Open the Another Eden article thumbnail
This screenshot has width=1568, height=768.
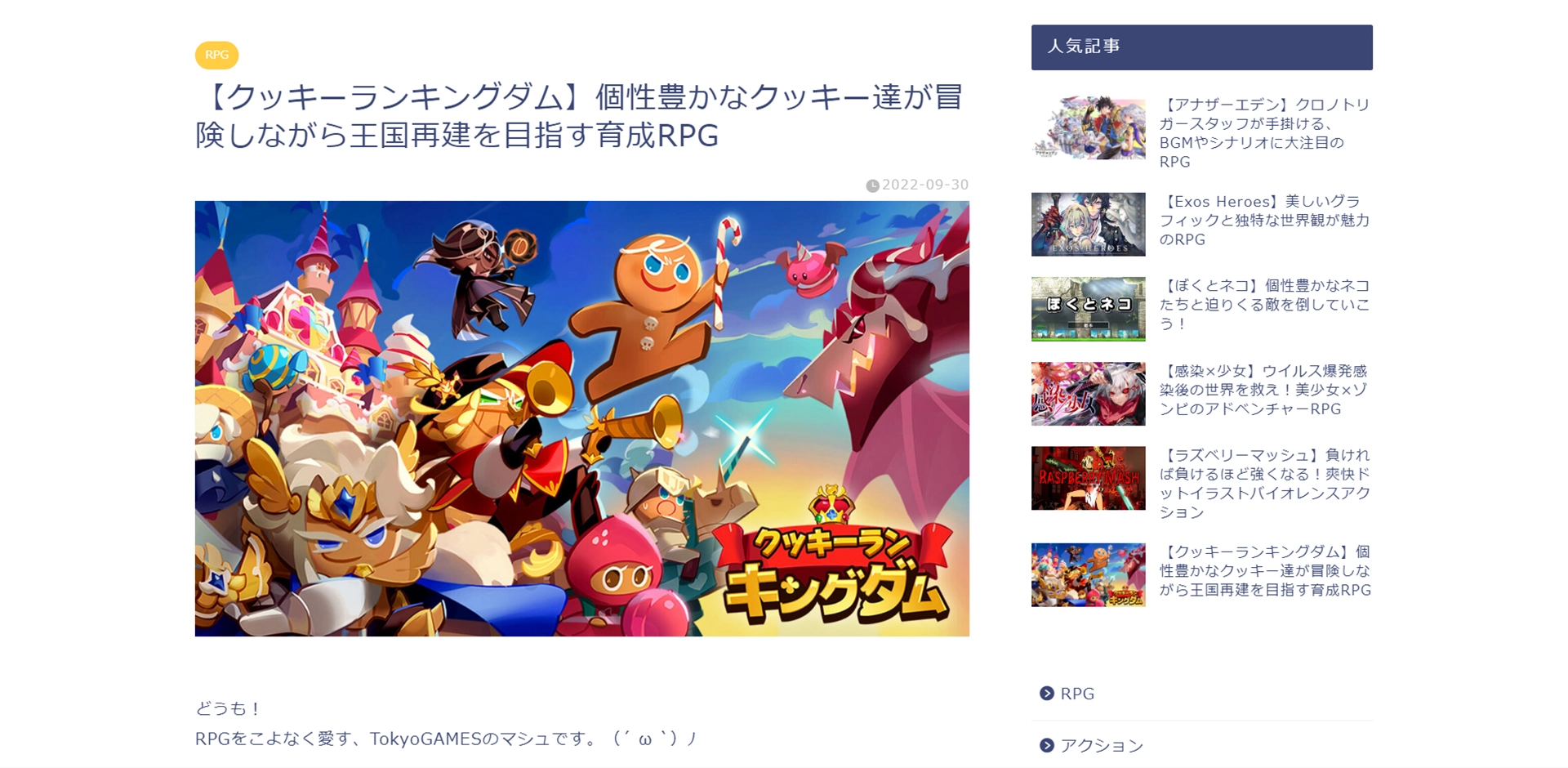coord(1088,127)
